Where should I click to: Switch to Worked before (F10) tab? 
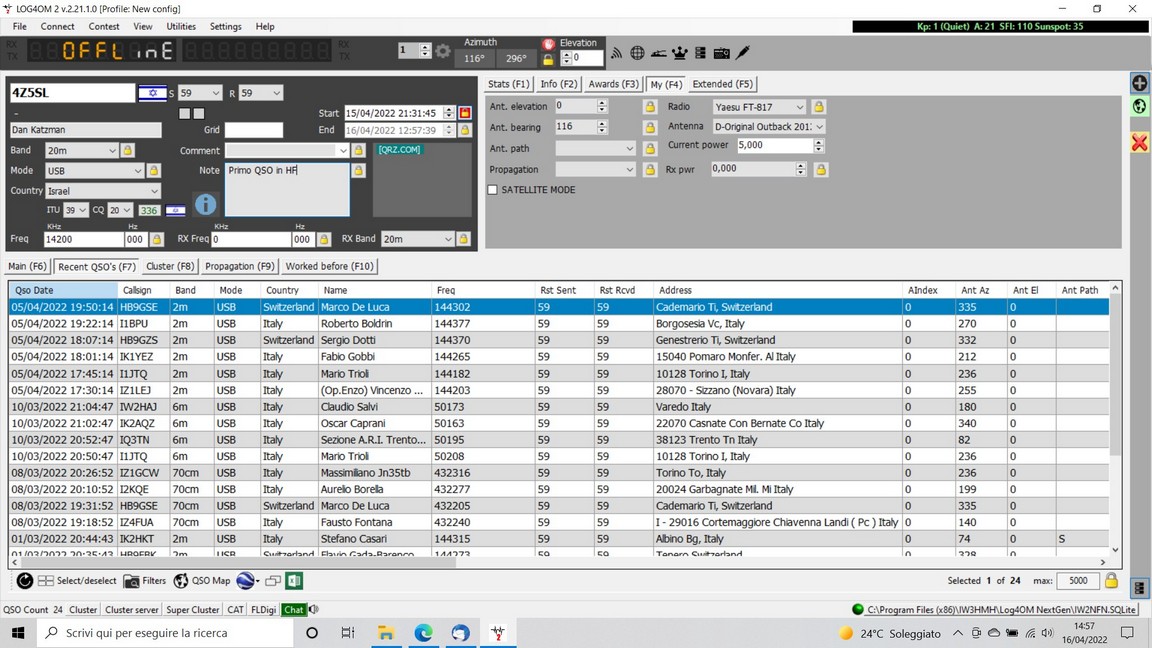(x=329, y=266)
